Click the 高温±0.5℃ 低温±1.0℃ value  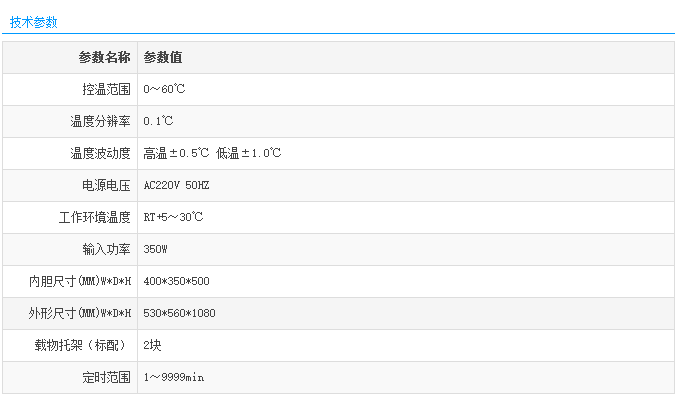click(x=212, y=153)
